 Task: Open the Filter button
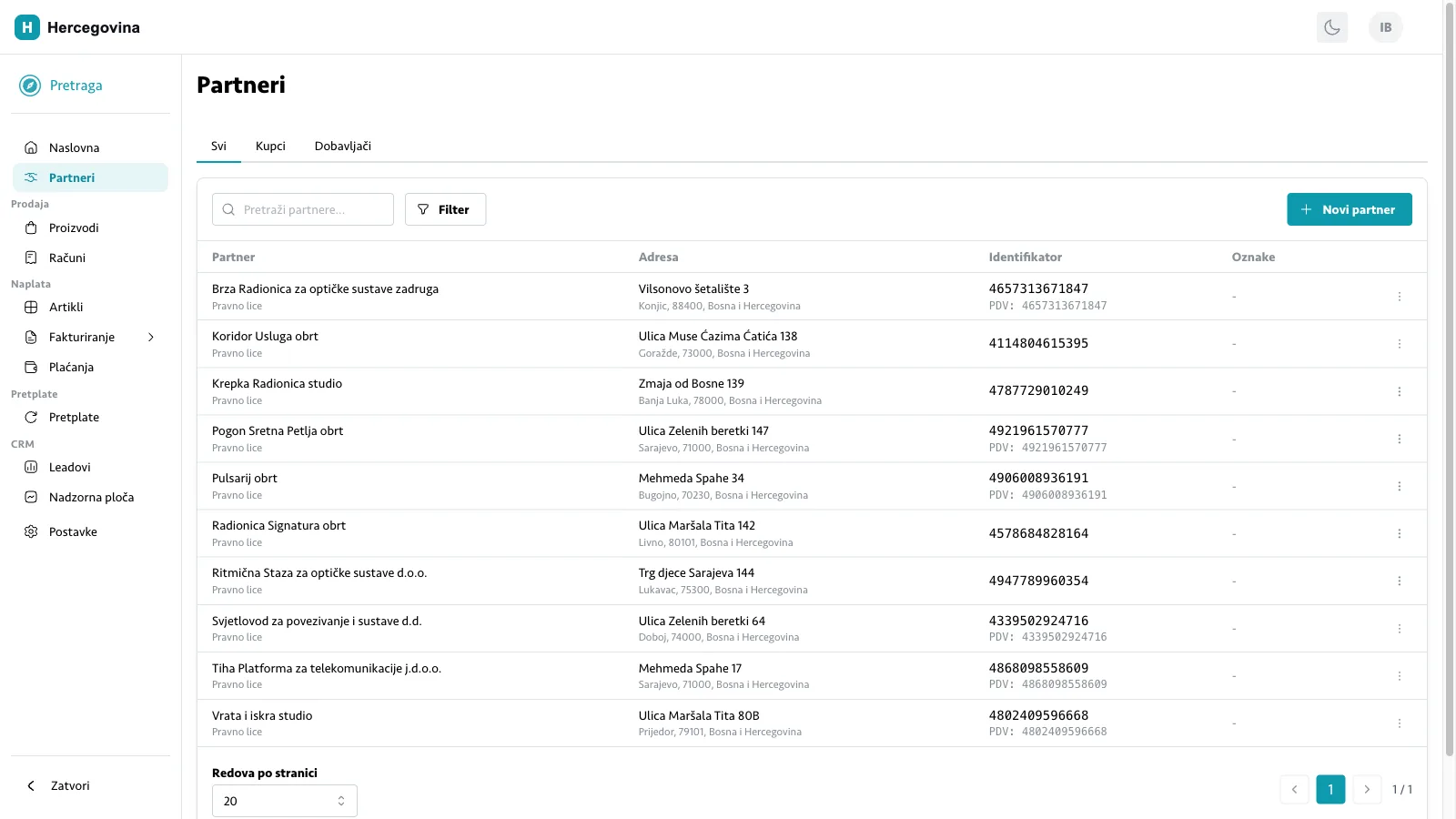(x=445, y=209)
